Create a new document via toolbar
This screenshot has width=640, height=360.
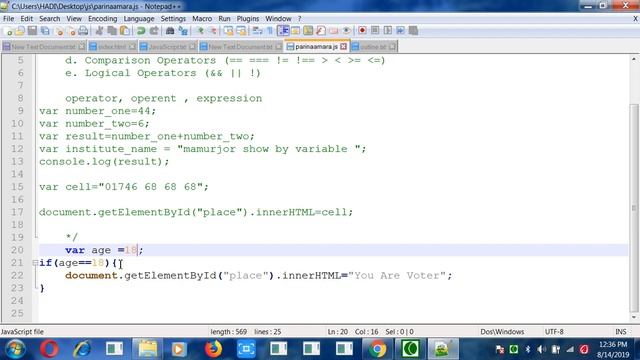7,31
